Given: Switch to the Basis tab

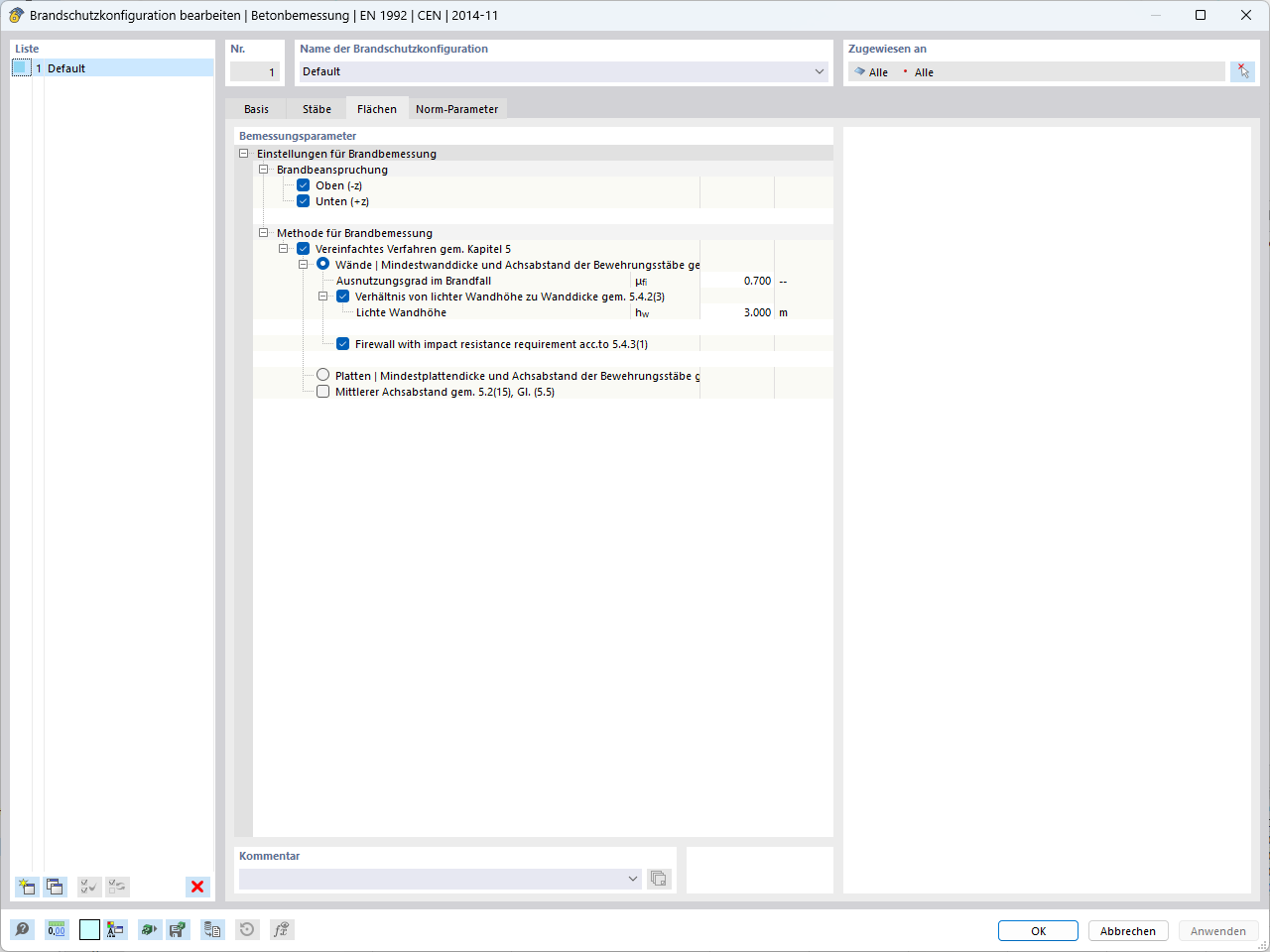Looking at the screenshot, I should click(x=256, y=109).
